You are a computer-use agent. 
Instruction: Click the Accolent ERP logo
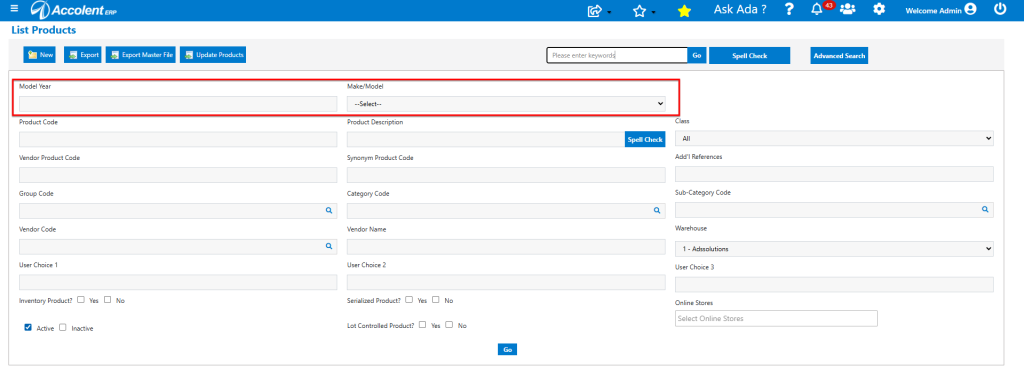[74, 10]
